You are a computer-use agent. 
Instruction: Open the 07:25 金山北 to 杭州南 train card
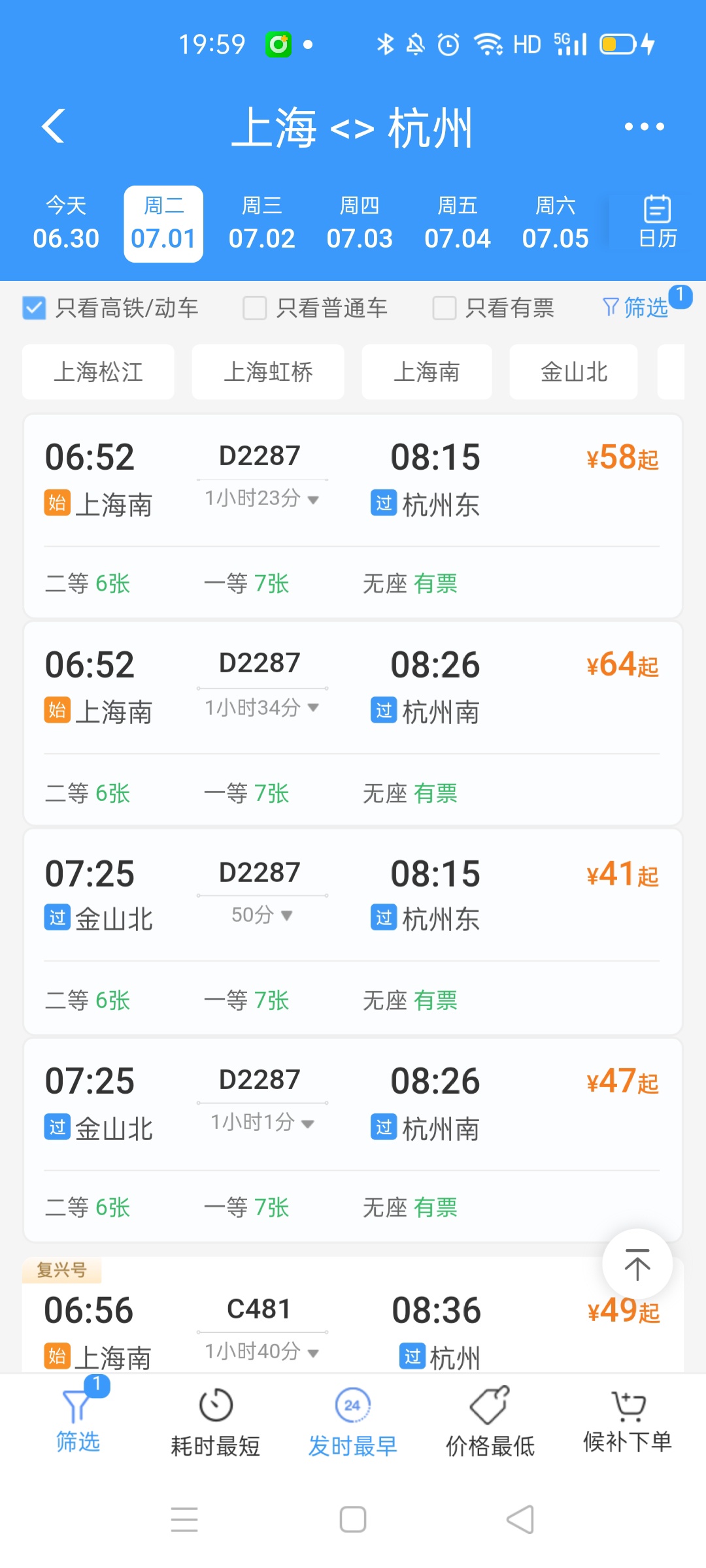point(353,1104)
